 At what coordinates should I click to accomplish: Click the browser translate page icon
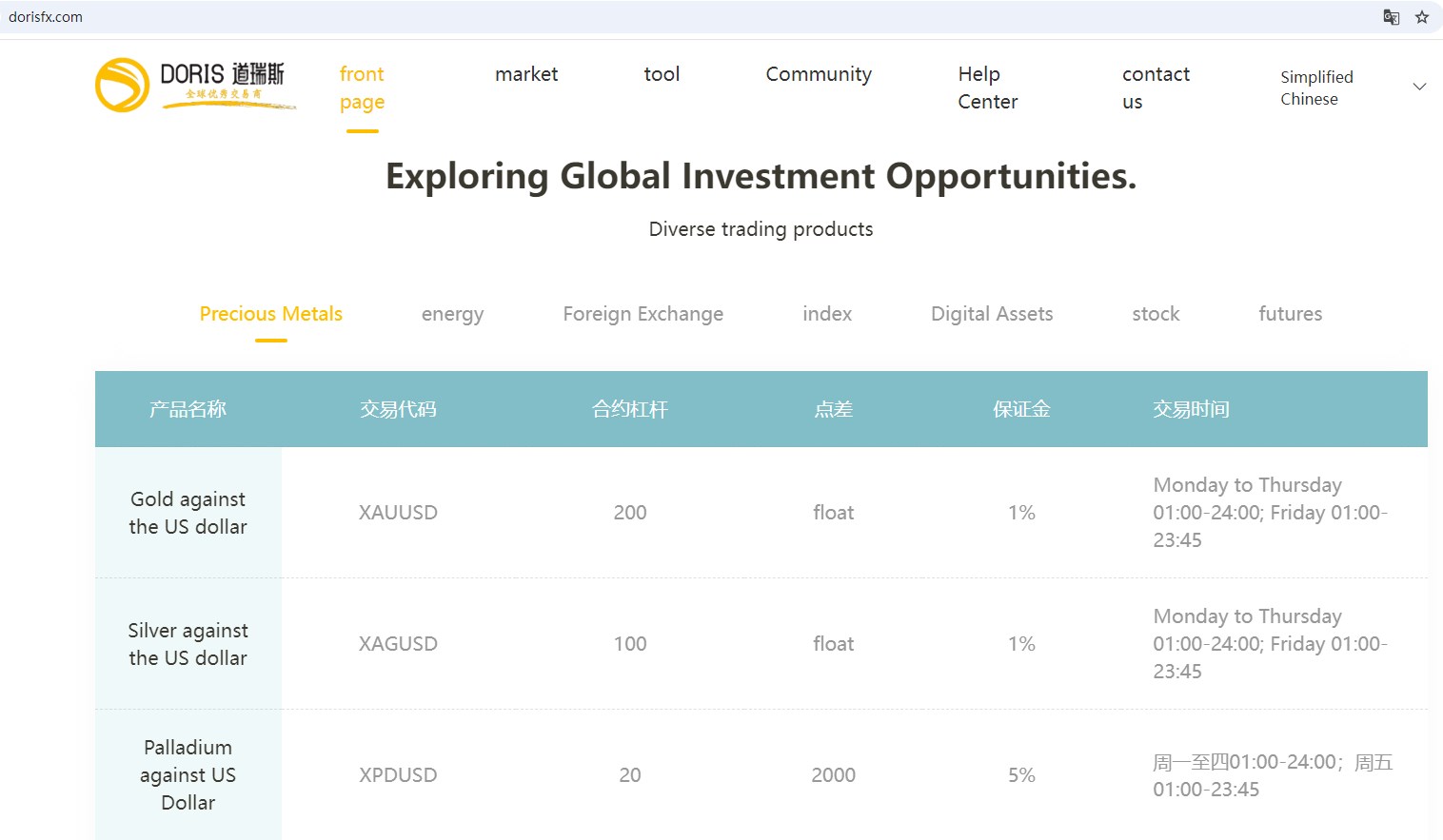click(1391, 17)
